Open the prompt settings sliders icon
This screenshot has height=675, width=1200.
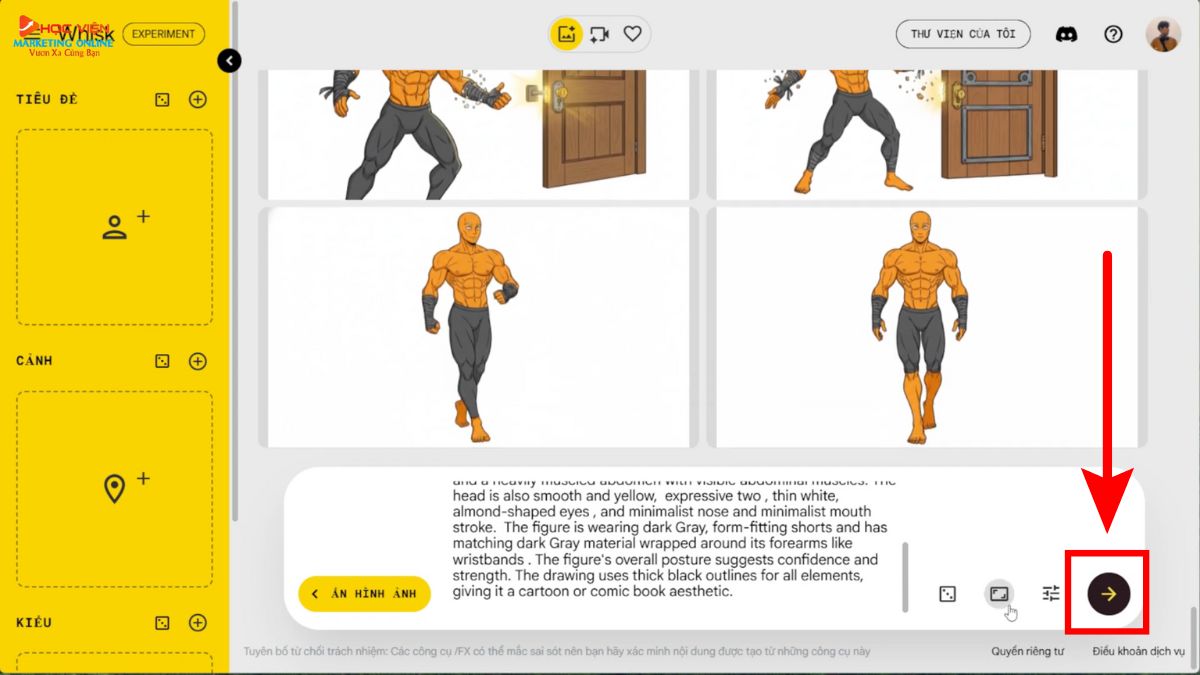[x=1051, y=594]
